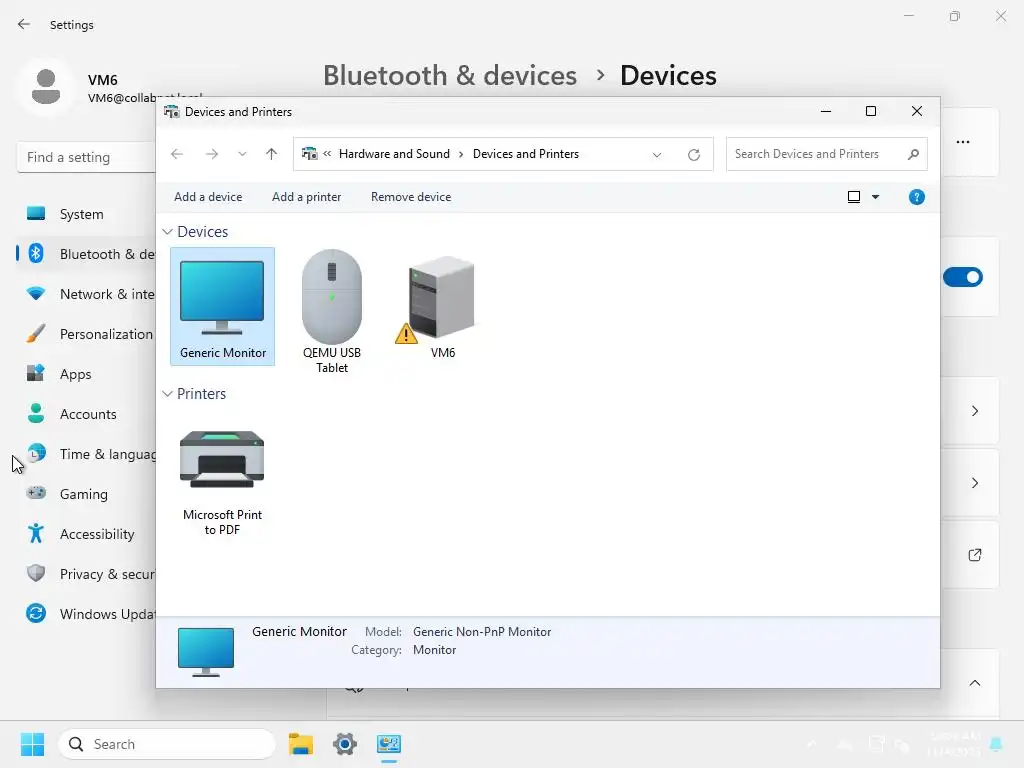This screenshot has height=768, width=1024.
Task: Open Accounts in Settings sidebar
Action: (x=85, y=414)
